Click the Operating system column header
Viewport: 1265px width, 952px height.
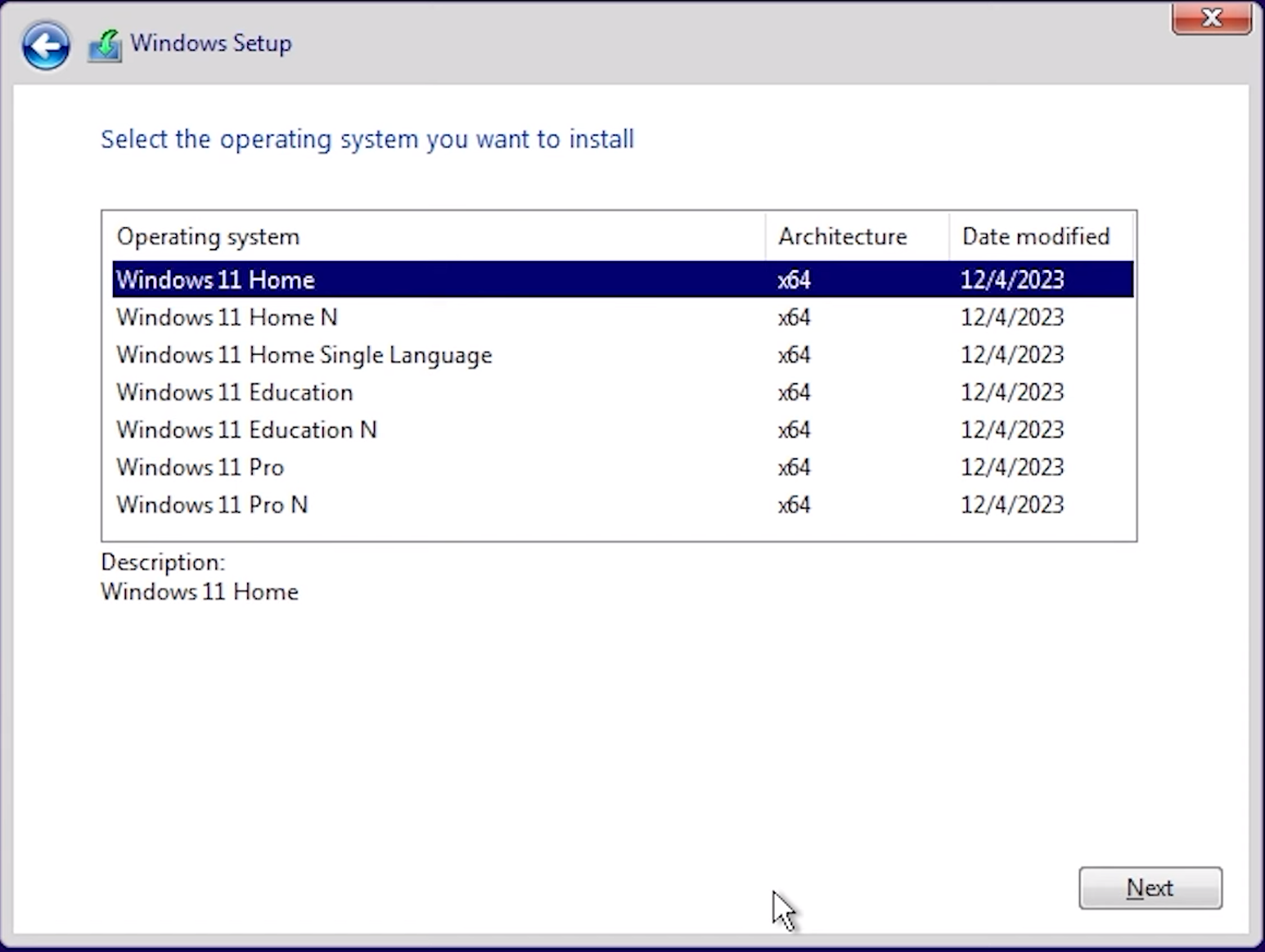point(209,237)
